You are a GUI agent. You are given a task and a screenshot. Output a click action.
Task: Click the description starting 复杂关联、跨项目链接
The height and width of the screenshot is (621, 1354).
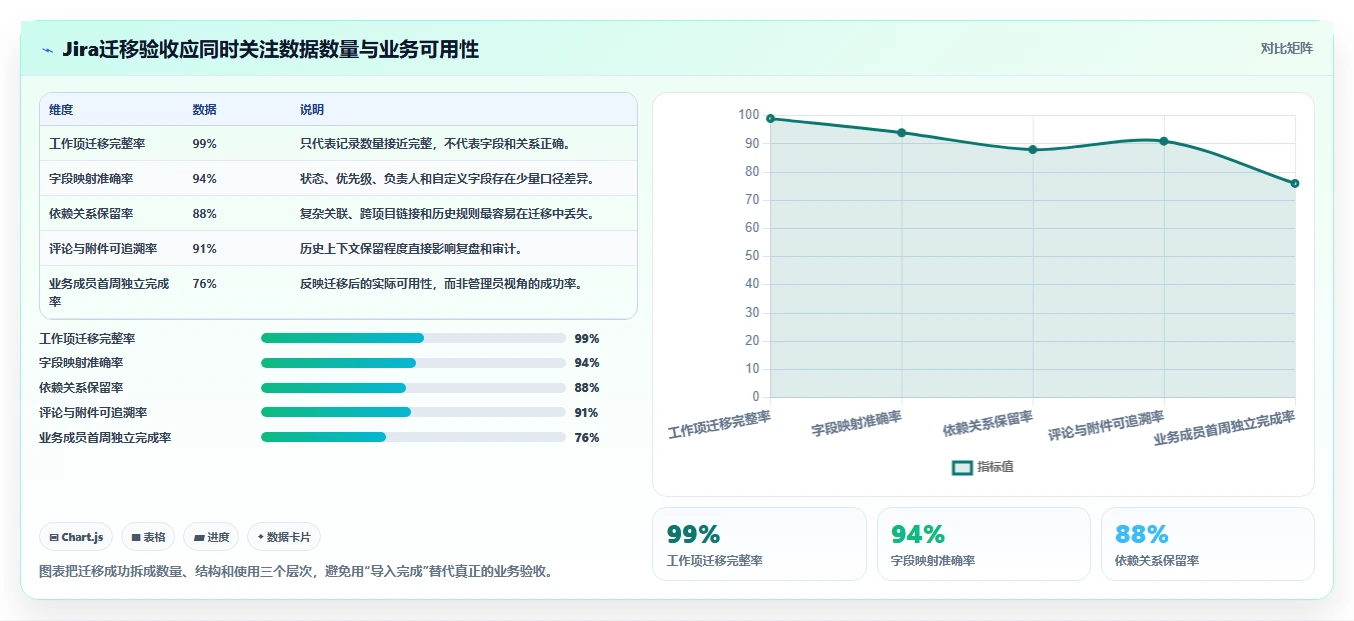[447, 214]
